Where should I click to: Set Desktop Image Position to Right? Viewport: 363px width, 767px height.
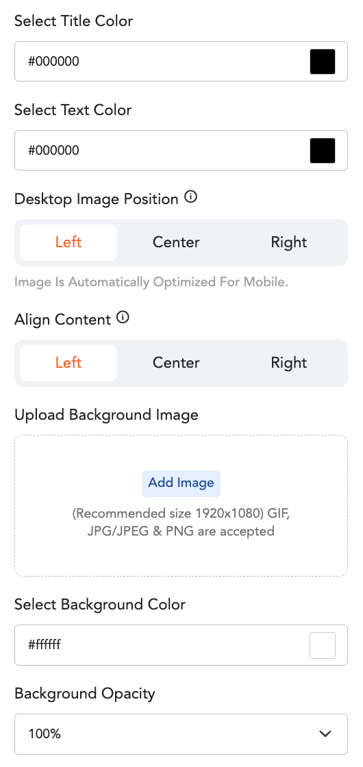coord(289,243)
